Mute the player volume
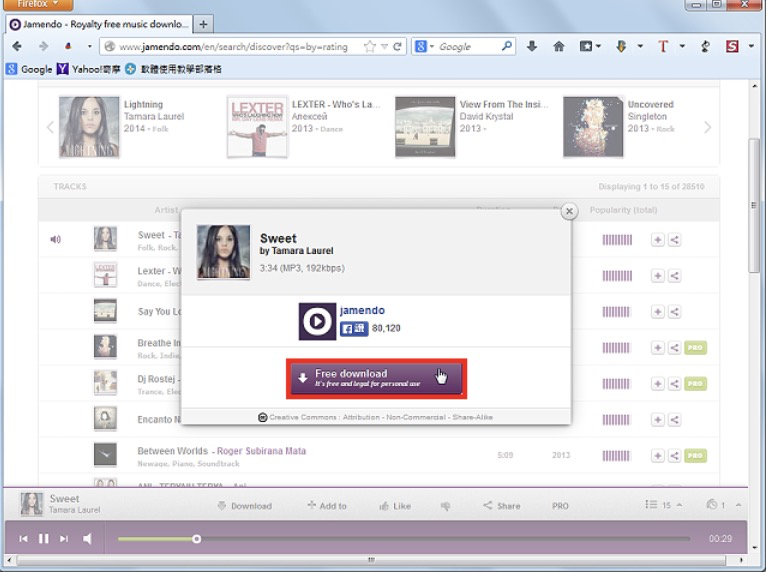The height and width of the screenshot is (572, 768). [x=87, y=539]
